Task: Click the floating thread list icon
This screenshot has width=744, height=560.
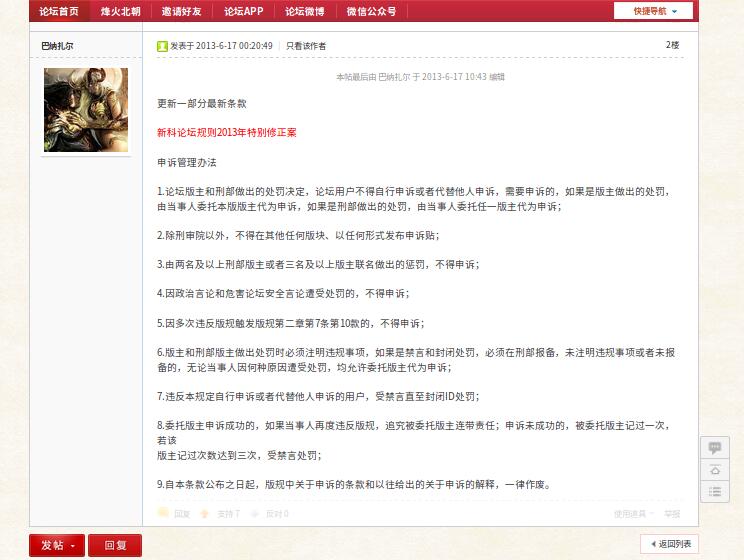Action: point(714,491)
